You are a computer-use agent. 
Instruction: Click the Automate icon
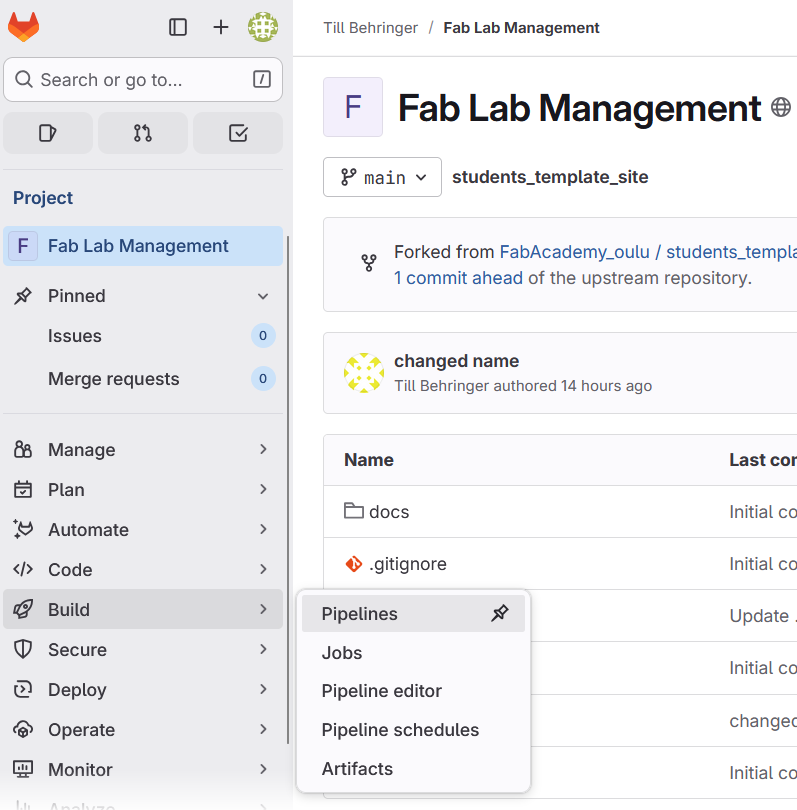(23, 529)
